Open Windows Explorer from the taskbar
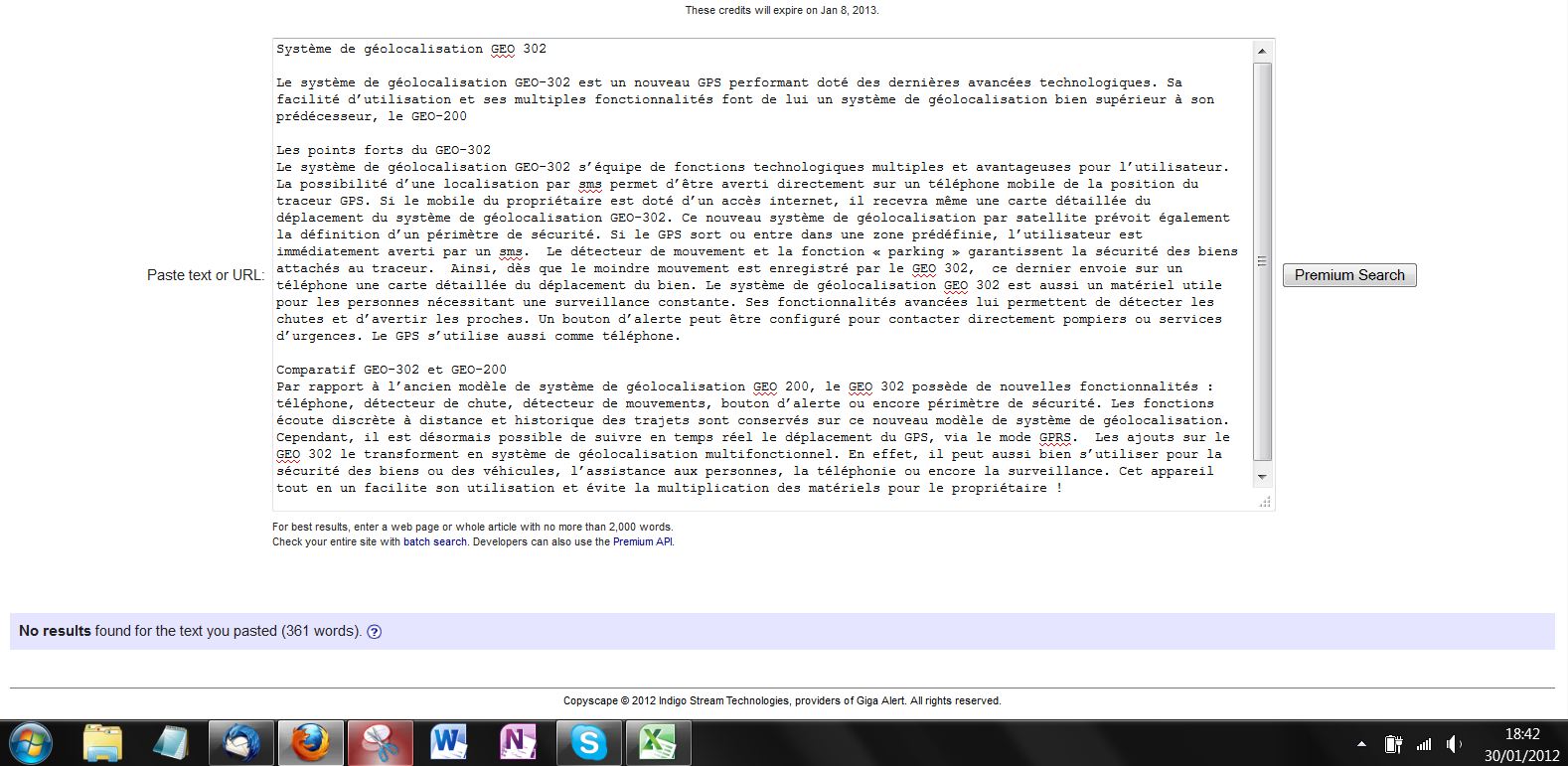 (x=102, y=743)
